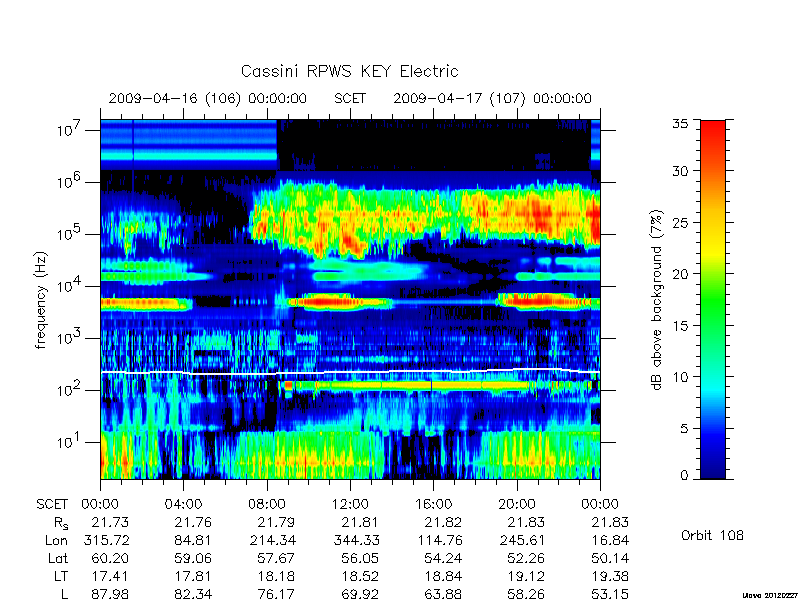Image resolution: width=800 pixels, height=600 pixels.
Task: Click the L value '76.17'
Action: [276, 594]
